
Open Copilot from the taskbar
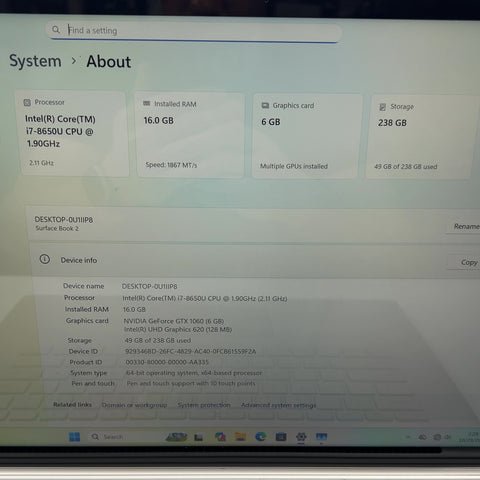220,437
